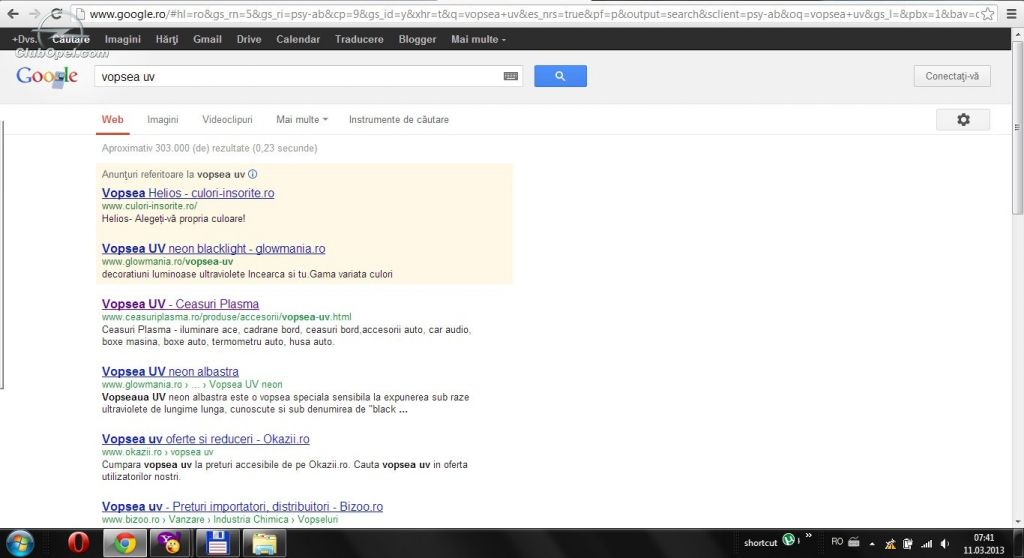Open the Chrome menu (three lines icon)
The width and height of the screenshot is (1024, 558).
[1012, 14]
